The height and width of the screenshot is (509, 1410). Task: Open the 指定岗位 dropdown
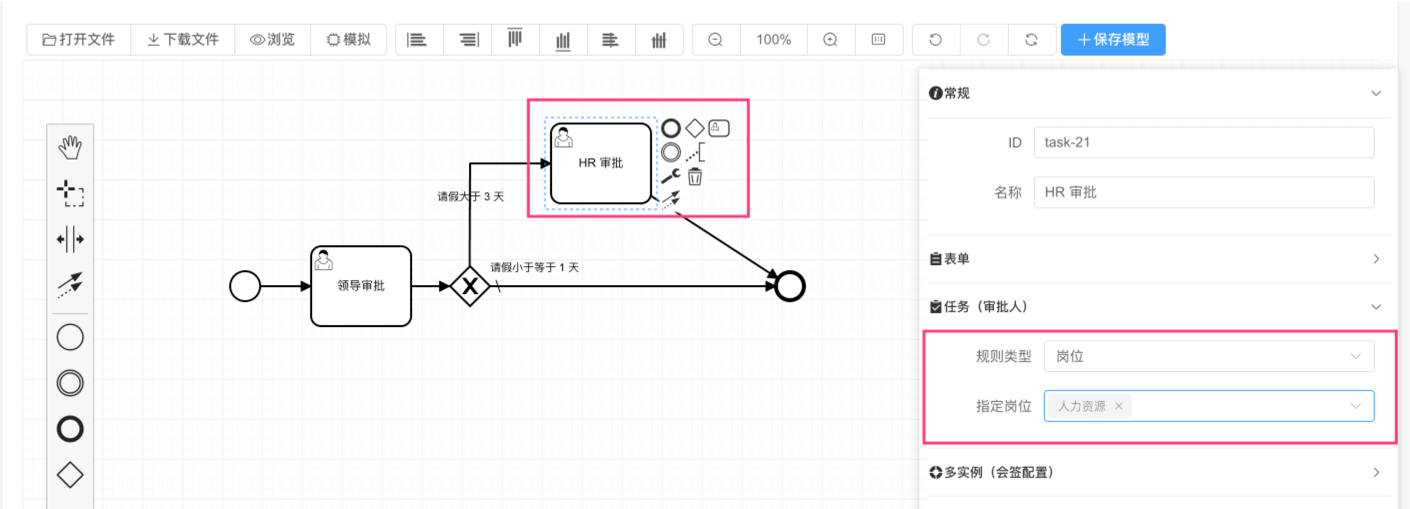point(1250,406)
